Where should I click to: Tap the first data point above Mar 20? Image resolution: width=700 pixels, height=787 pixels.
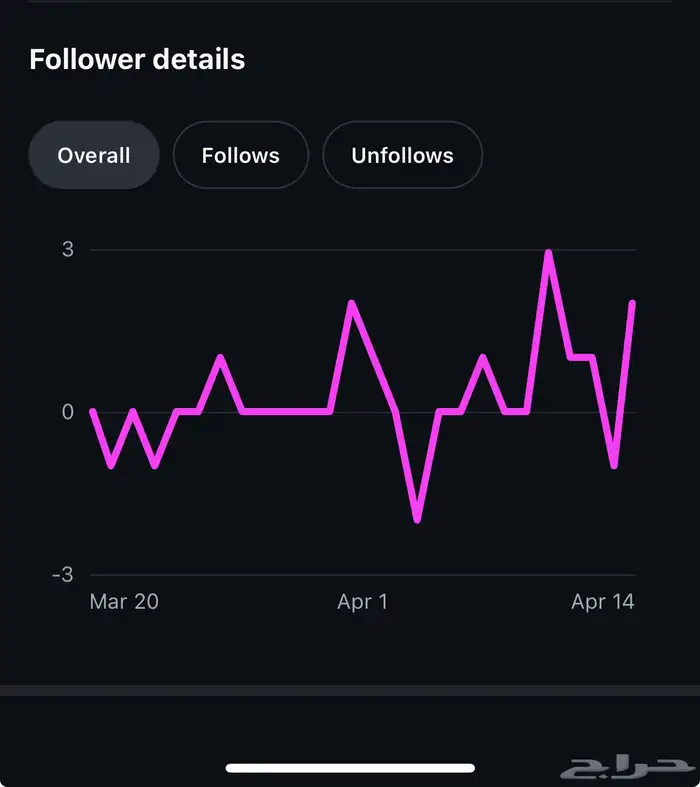(x=93, y=411)
